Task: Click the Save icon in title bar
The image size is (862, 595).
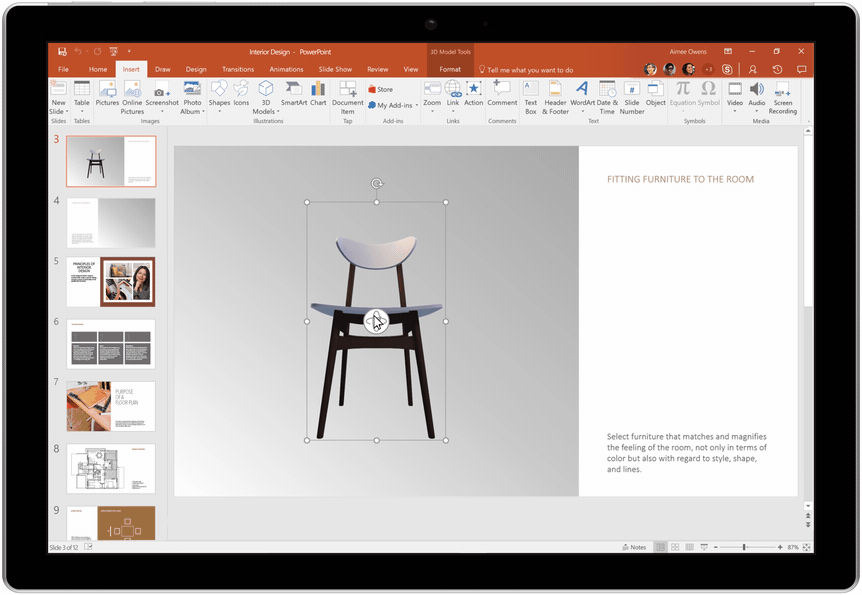Action: pyautogui.click(x=62, y=51)
